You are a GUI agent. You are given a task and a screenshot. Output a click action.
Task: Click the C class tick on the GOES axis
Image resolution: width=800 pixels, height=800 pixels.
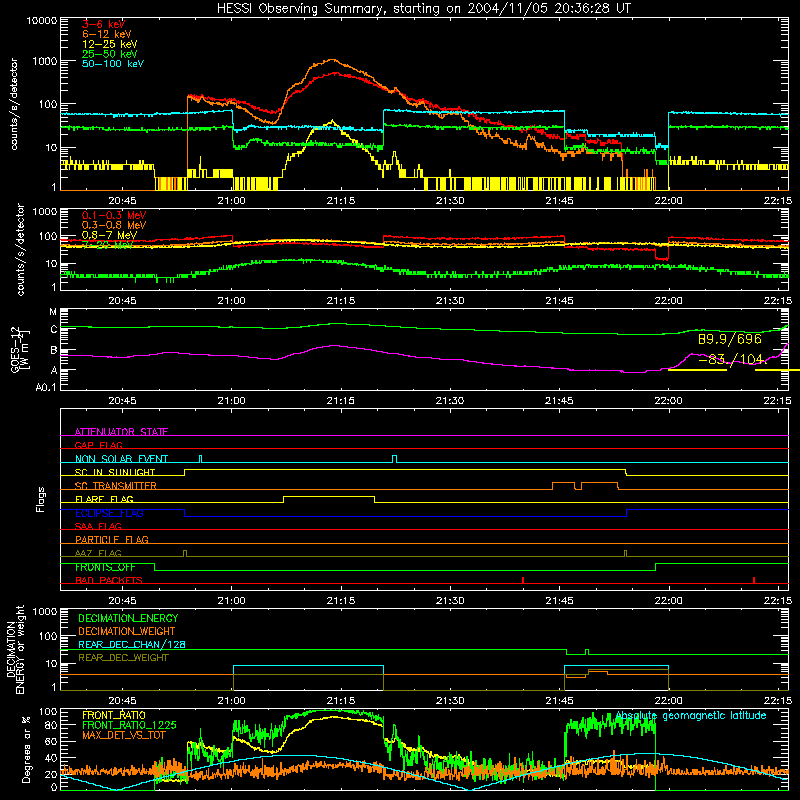[x=54, y=330]
